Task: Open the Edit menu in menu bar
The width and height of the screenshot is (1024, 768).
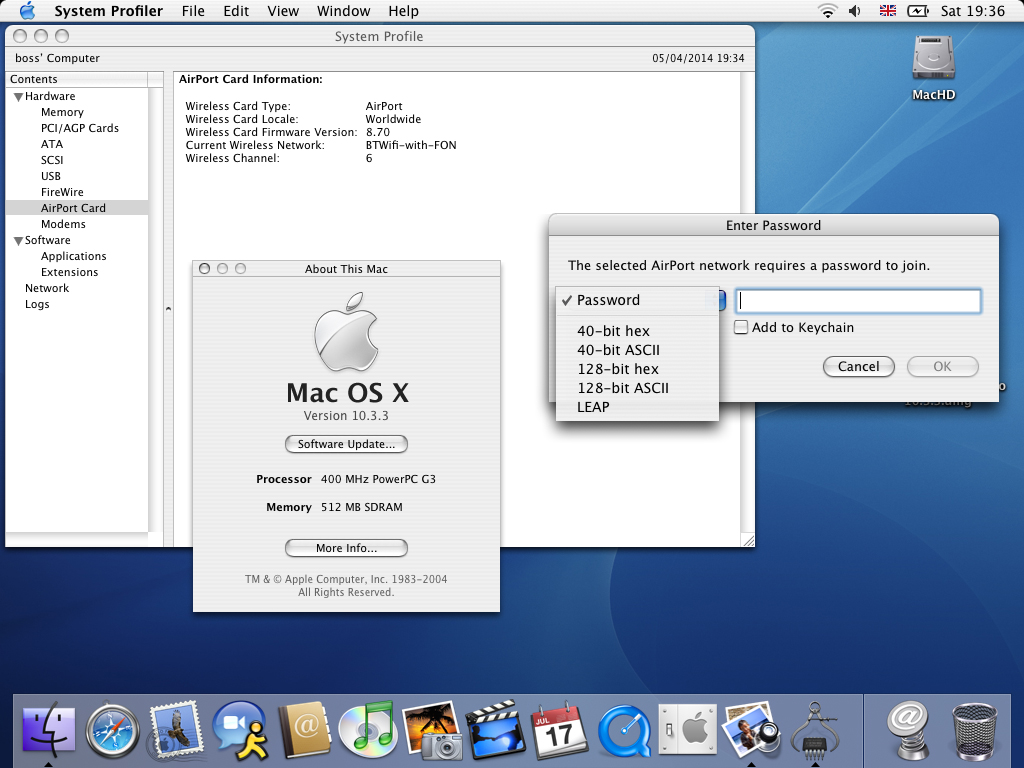Action: [236, 11]
